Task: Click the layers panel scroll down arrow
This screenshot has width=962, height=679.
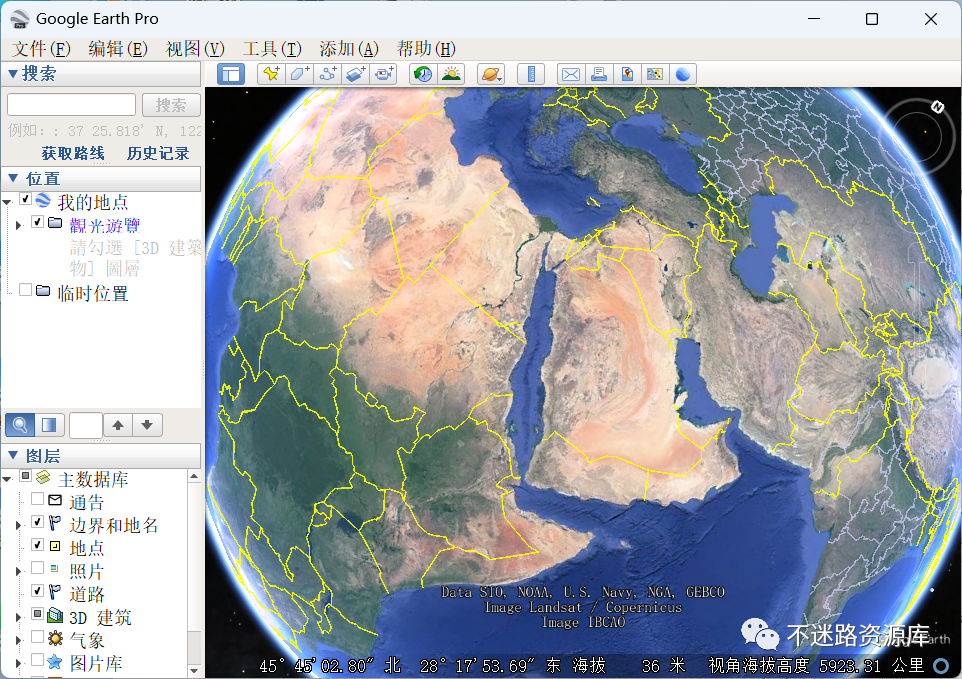Action: 194,670
